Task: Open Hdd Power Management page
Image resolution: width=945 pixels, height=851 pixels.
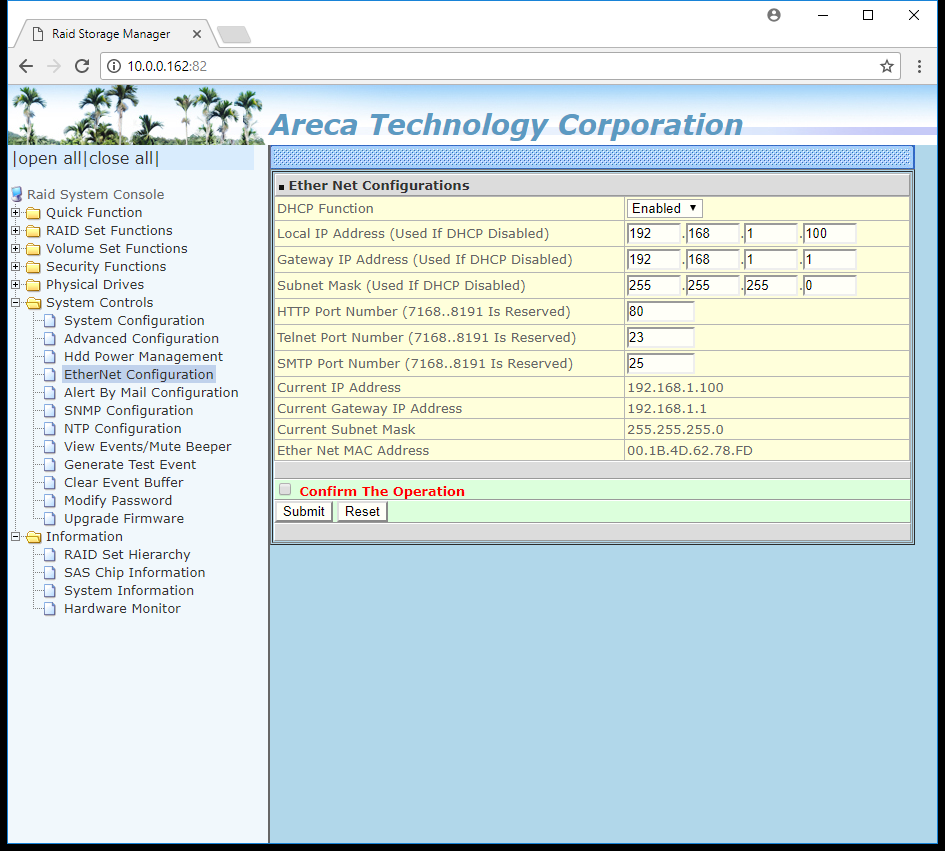Action: coord(143,357)
